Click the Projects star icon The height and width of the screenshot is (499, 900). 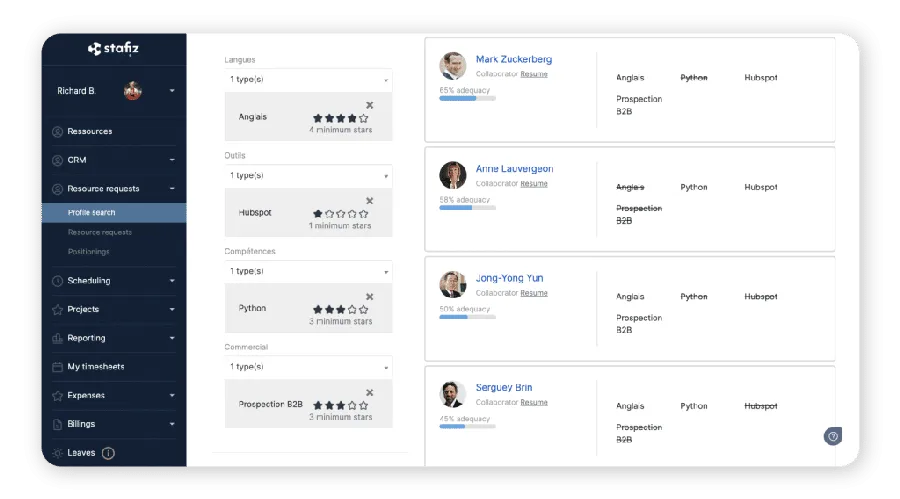coord(57,310)
